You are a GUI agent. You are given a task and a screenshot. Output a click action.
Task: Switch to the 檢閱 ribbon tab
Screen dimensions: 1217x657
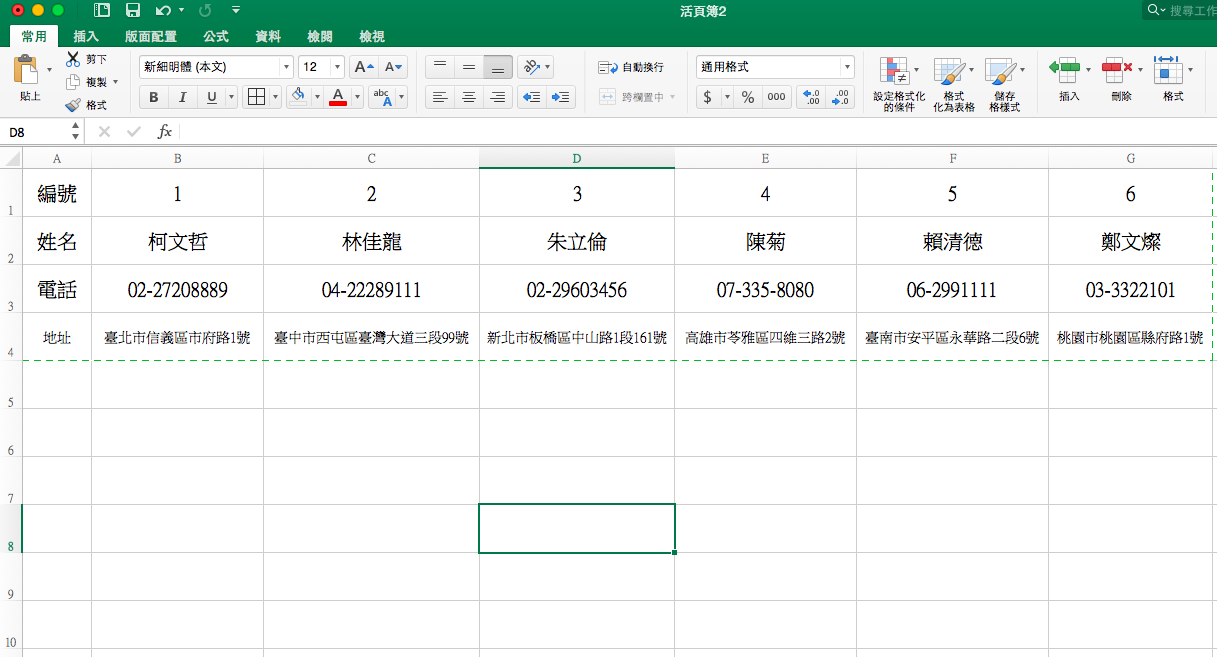(x=320, y=36)
